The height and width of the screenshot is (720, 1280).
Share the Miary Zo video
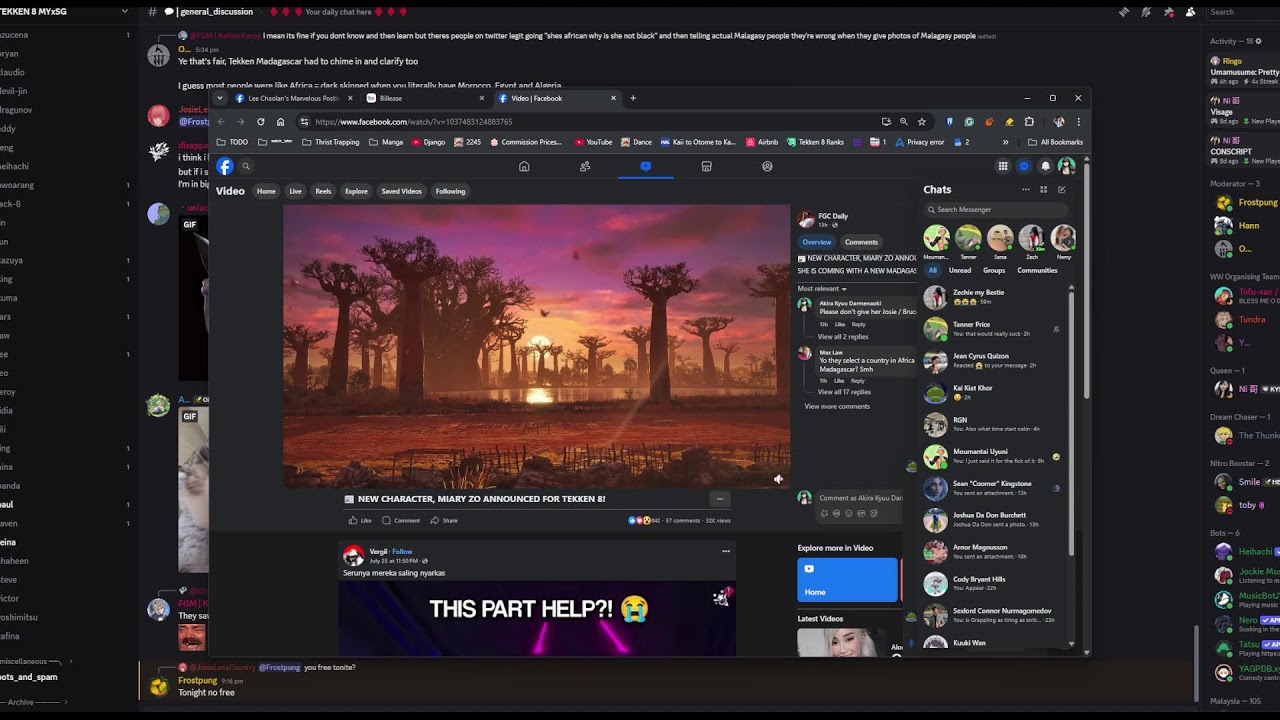coord(444,521)
